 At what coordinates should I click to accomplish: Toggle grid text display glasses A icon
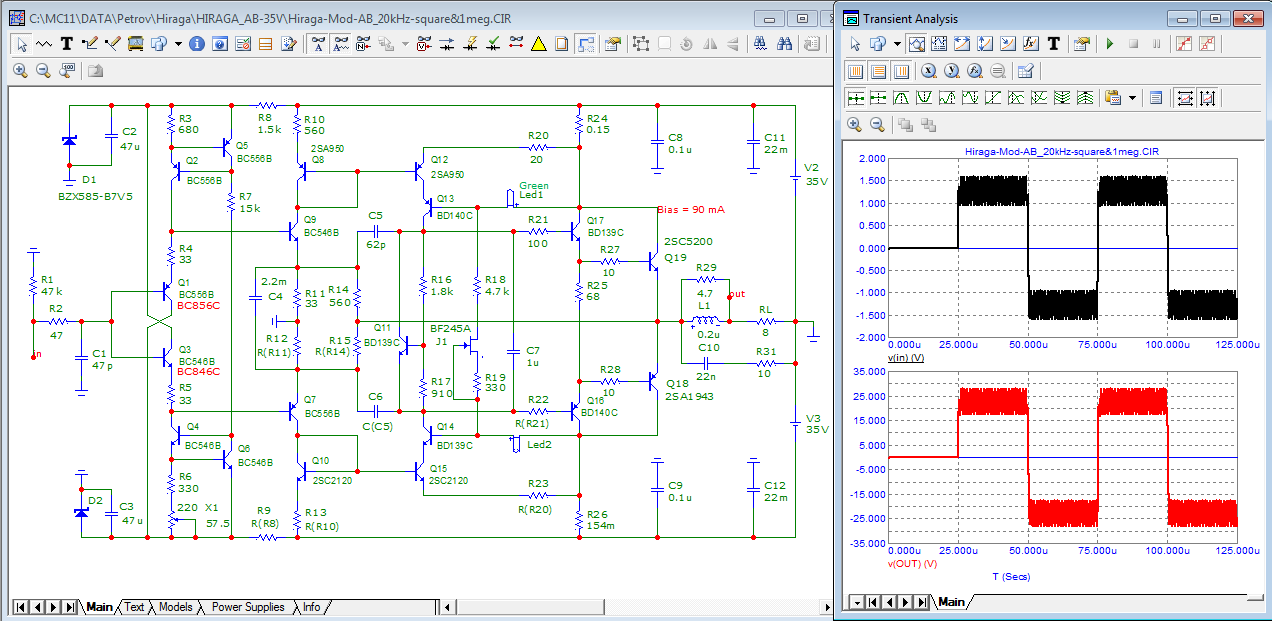[318, 44]
